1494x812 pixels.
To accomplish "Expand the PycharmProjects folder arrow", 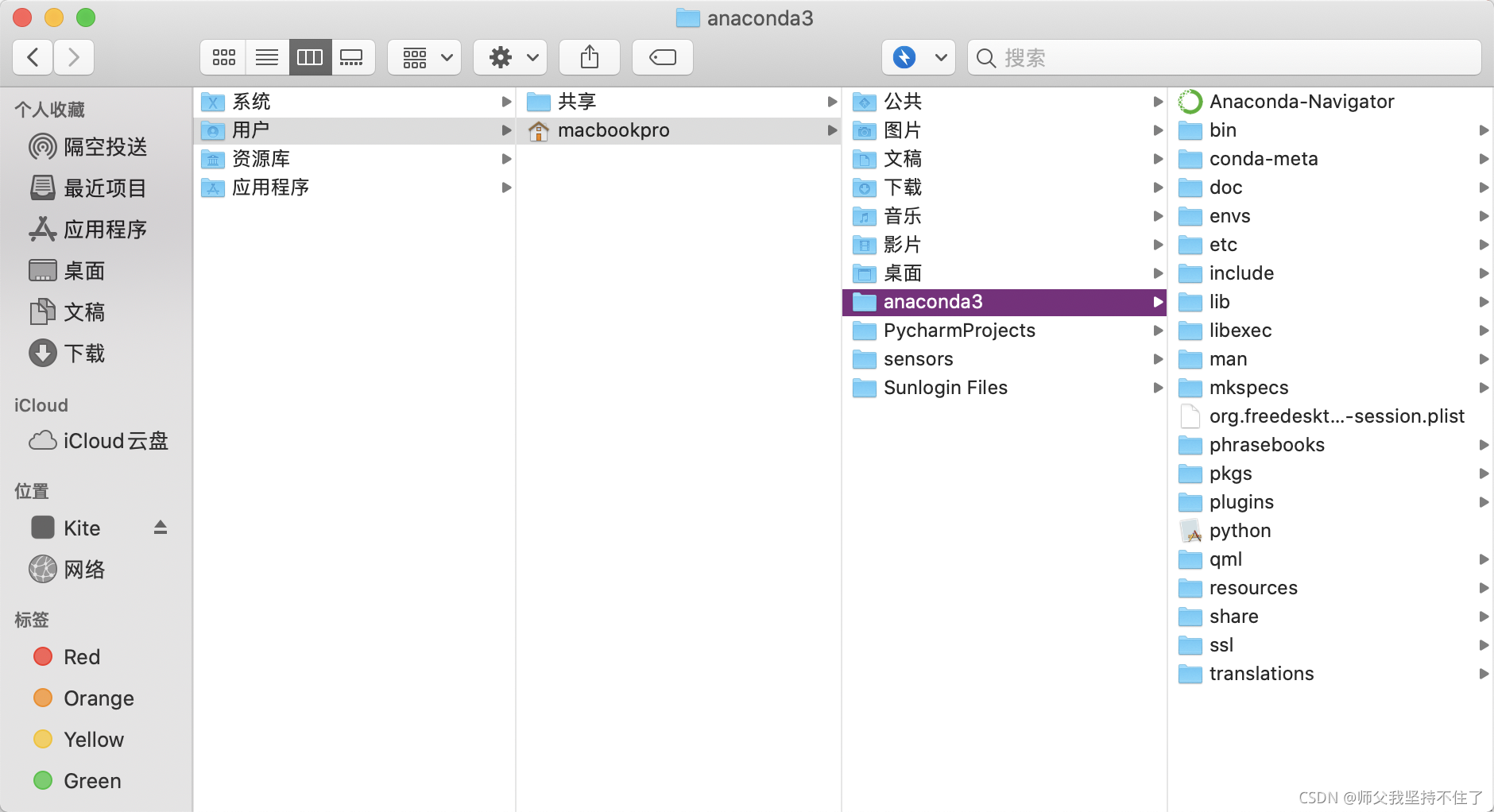I will (x=1158, y=331).
